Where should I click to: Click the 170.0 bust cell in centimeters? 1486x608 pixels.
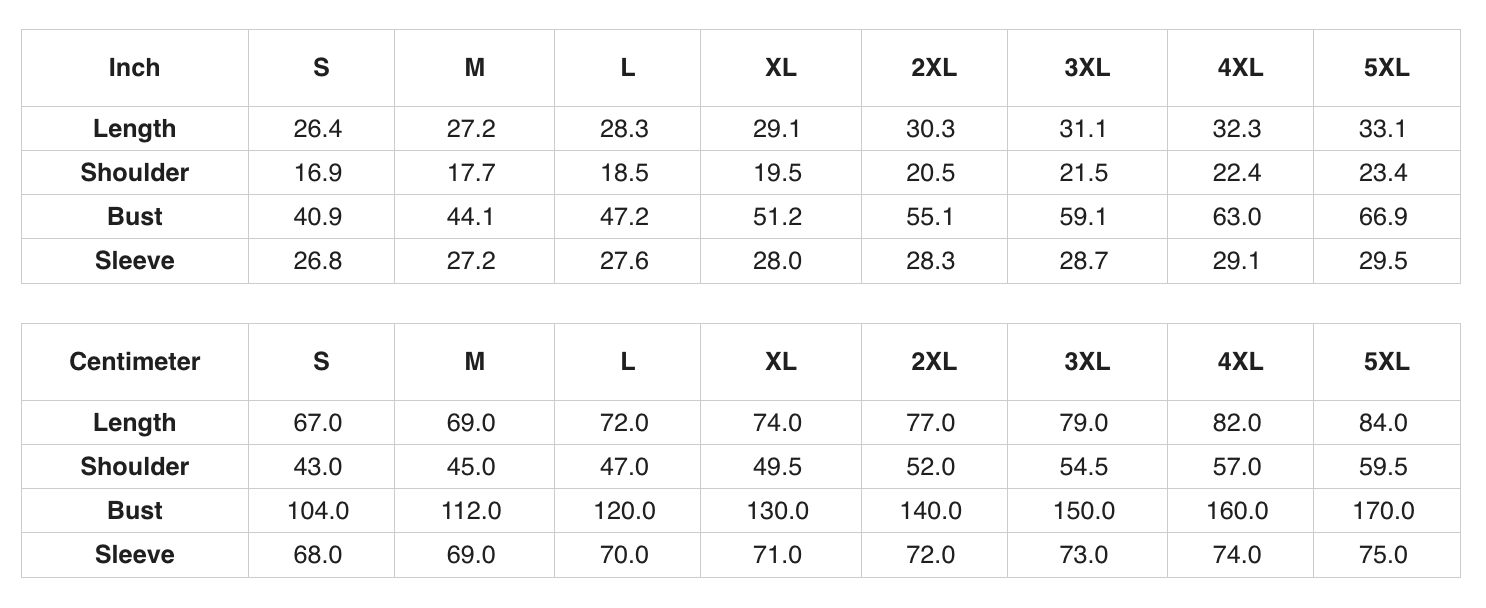1384,511
